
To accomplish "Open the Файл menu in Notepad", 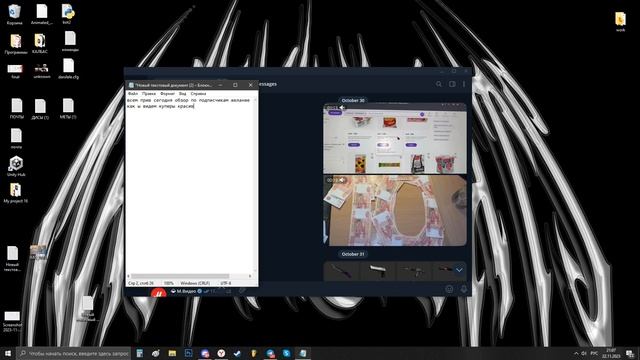I will (x=133, y=93).
